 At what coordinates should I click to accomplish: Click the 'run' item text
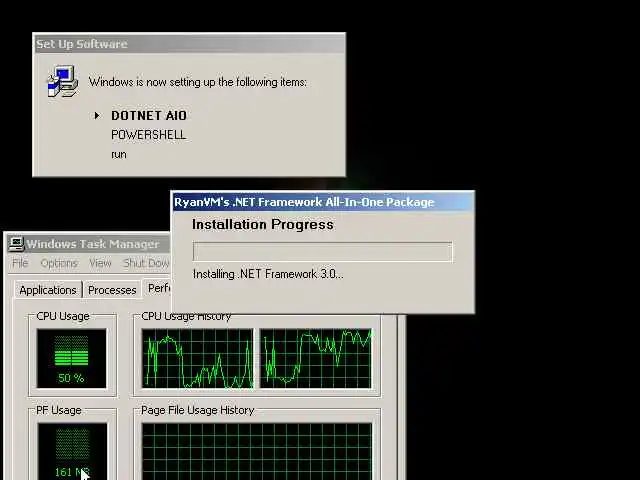119,155
